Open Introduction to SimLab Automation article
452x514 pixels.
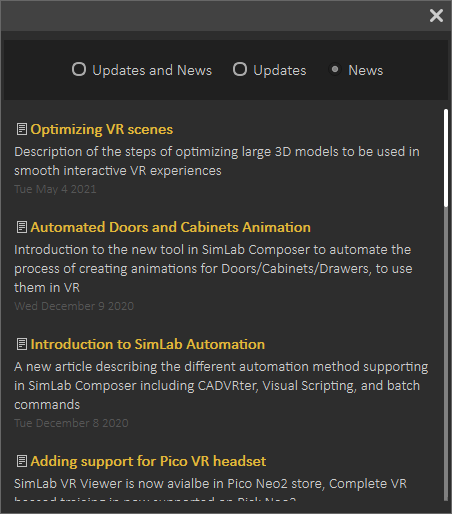148,344
